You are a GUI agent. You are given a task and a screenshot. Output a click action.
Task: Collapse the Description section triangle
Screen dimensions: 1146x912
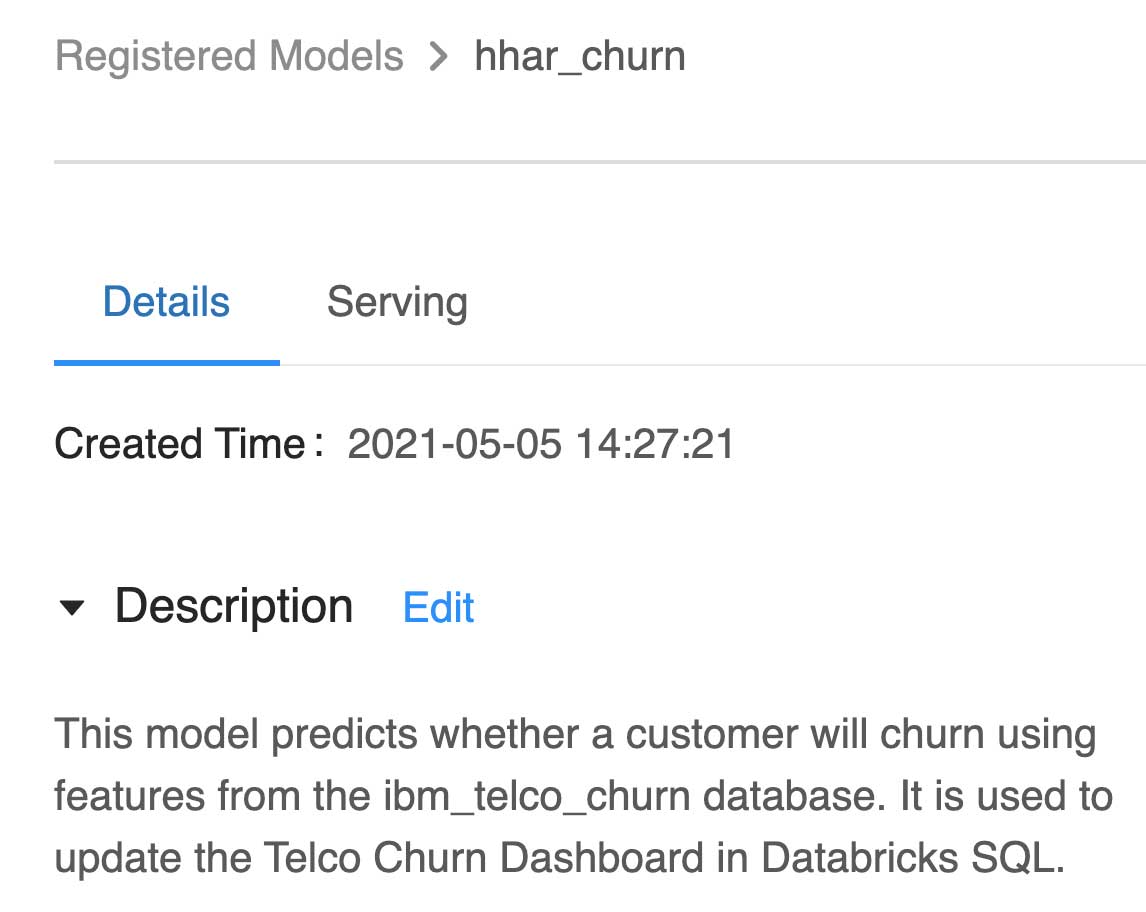72,608
